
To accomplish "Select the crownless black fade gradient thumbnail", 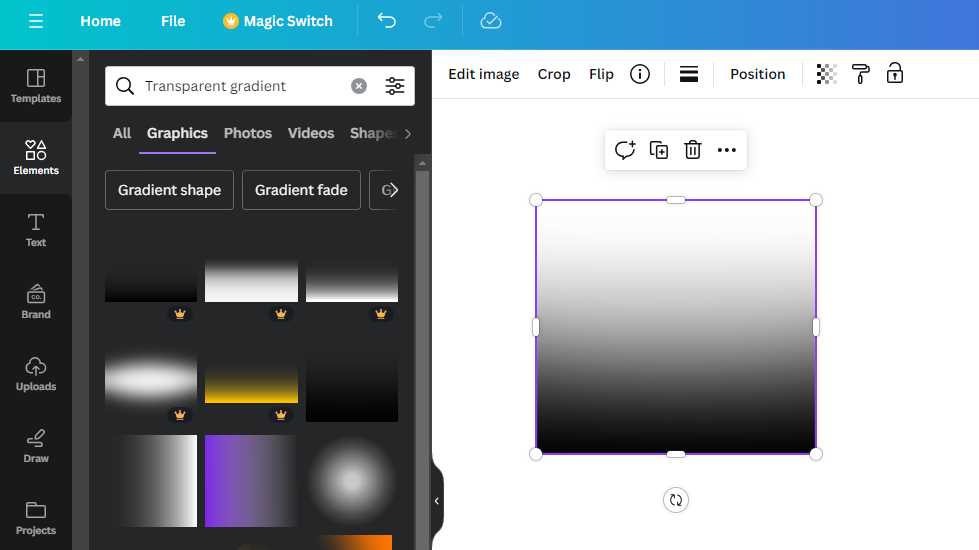I will pos(352,382).
